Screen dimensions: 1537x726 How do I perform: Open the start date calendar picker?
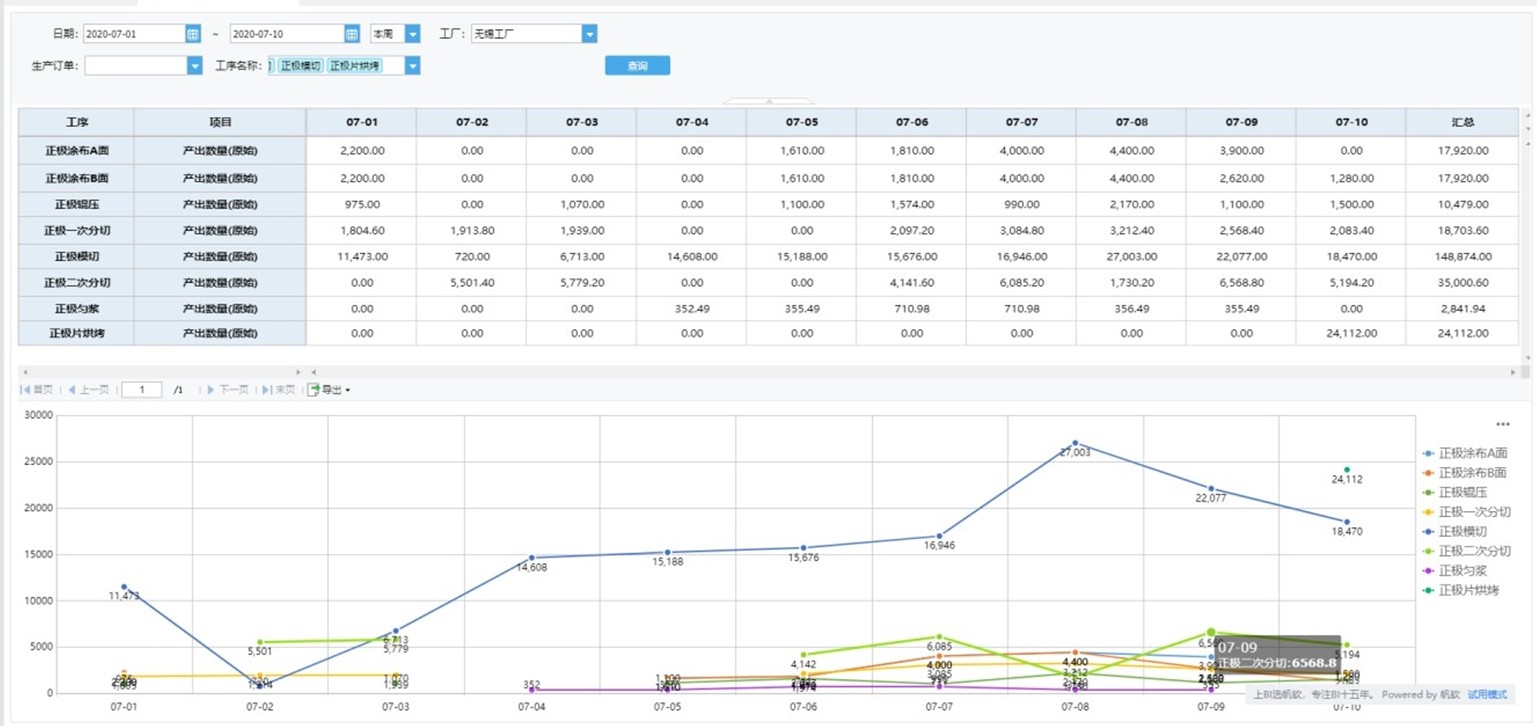[x=193, y=34]
